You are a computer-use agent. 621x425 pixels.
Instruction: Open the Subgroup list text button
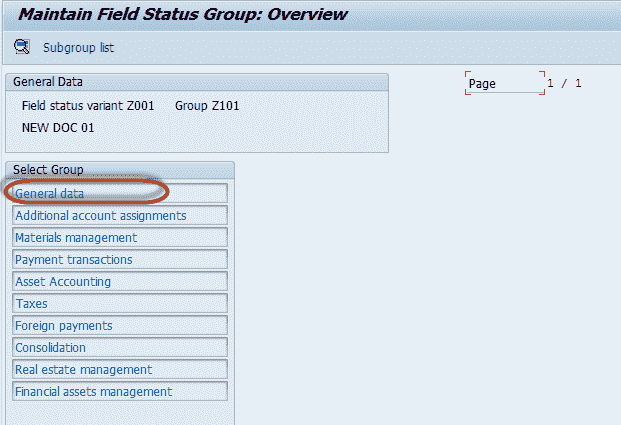click(x=78, y=48)
